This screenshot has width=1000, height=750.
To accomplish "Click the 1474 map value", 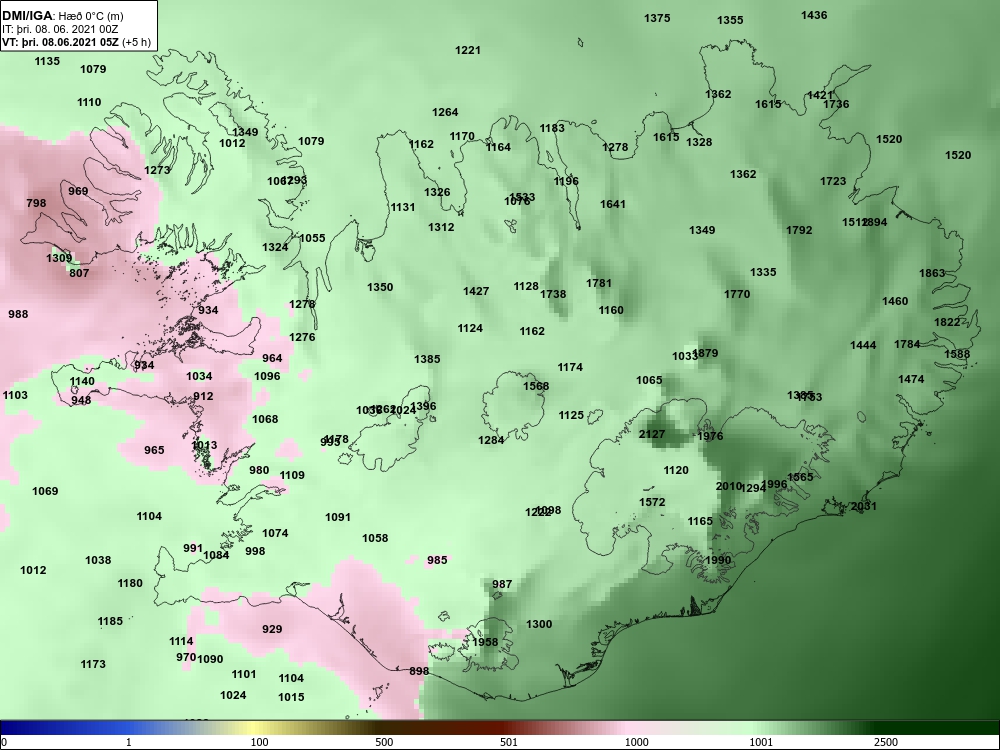I will [911, 379].
